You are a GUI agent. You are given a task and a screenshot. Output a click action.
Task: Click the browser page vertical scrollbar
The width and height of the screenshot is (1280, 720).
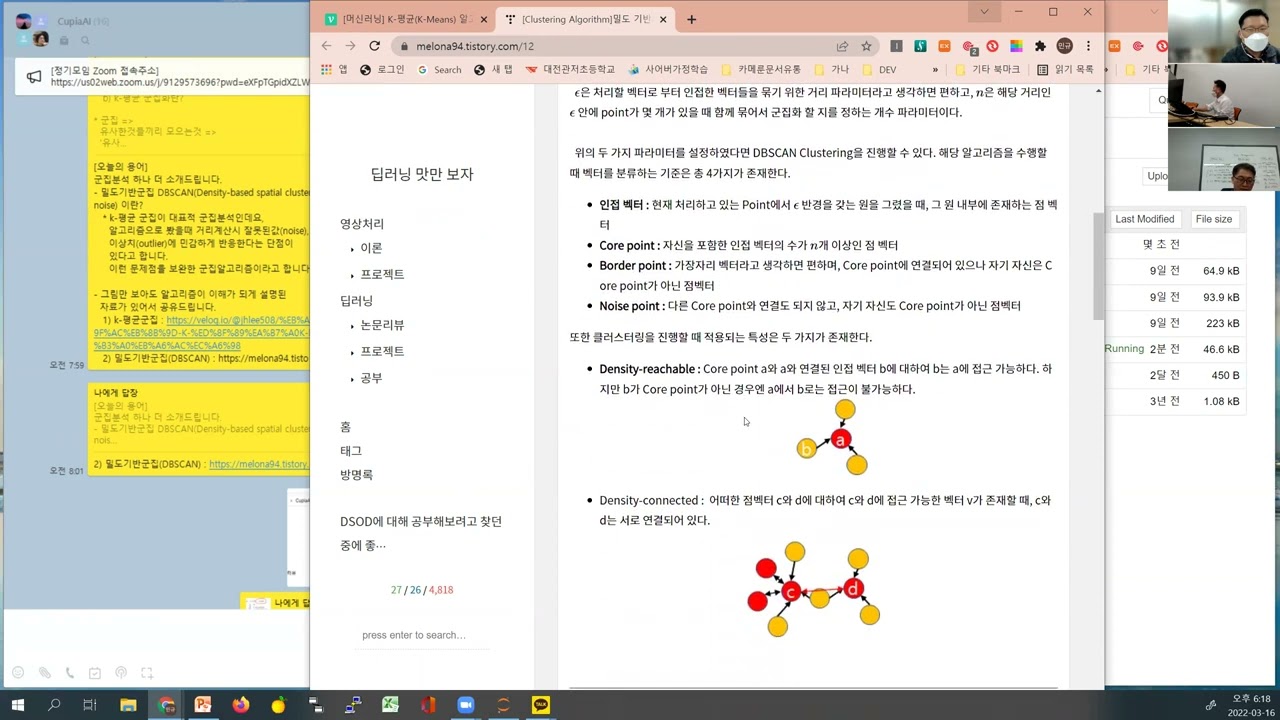(x=1098, y=265)
